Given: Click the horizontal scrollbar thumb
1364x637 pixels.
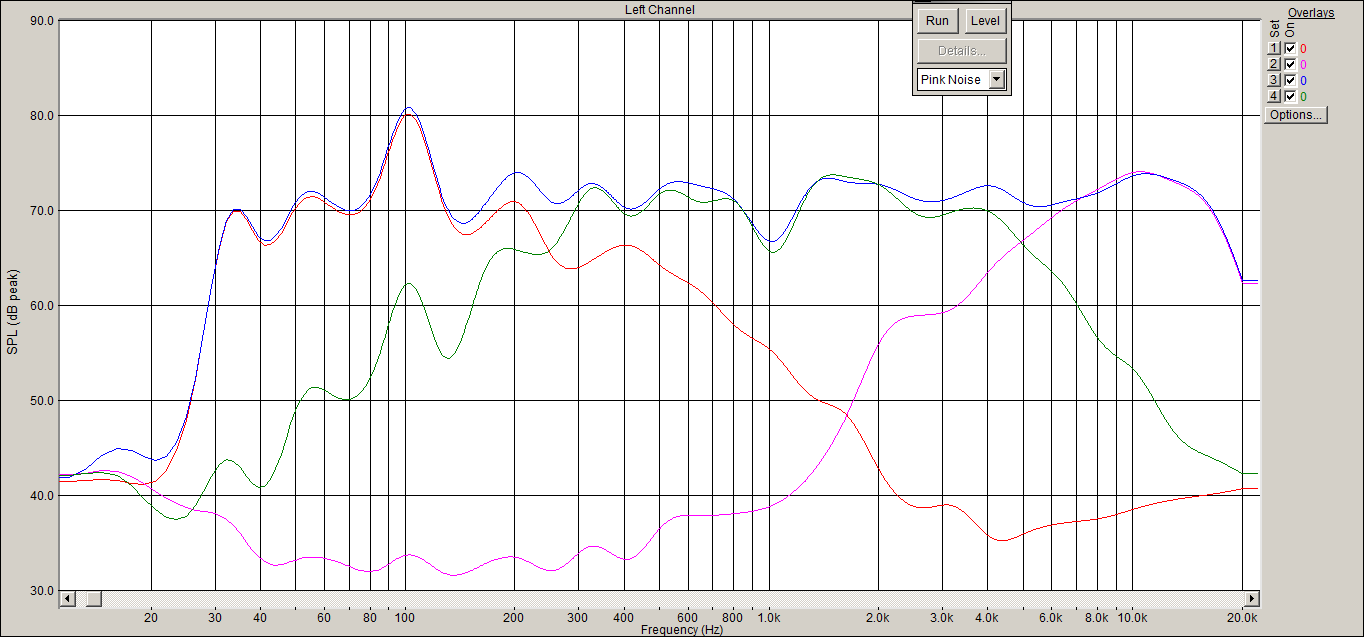Looking at the screenshot, I should click(x=92, y=598).
